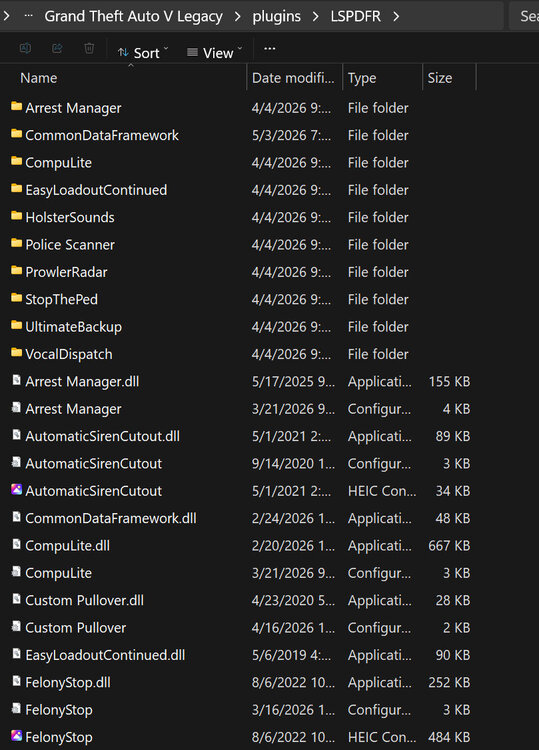This screenshot has height=750, width=539.
Task: Select VocalDispatch folder icon
Action: pyautogui.click(x=16, y=352)
